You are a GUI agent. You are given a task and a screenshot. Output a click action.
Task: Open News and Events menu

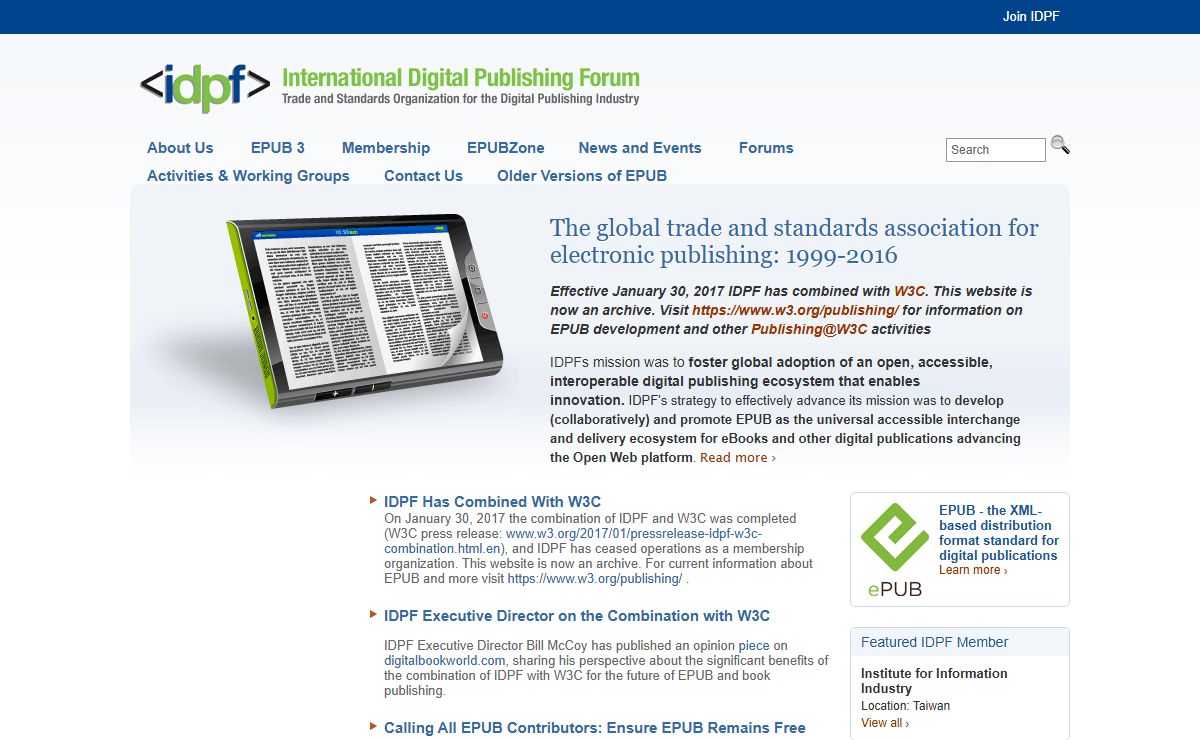[640, 148]
